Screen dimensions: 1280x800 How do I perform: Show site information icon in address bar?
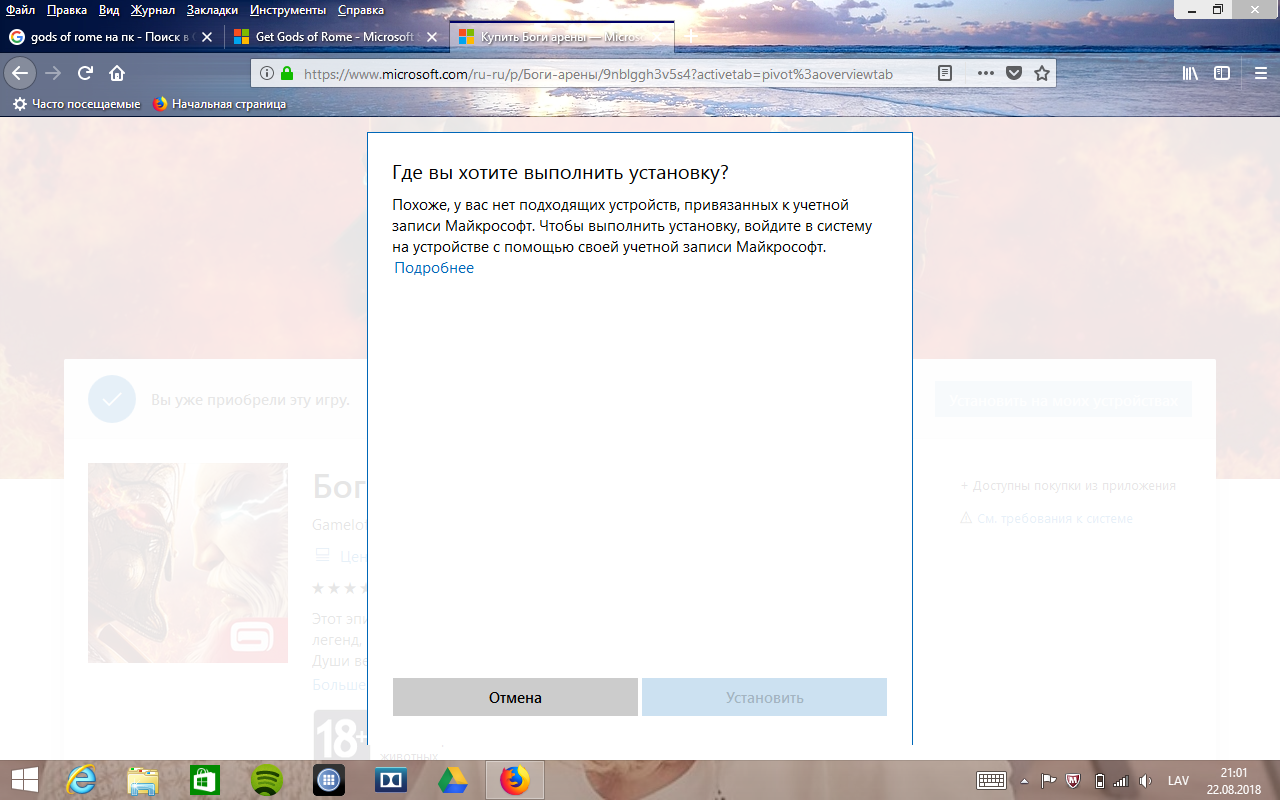pos(267,73)
